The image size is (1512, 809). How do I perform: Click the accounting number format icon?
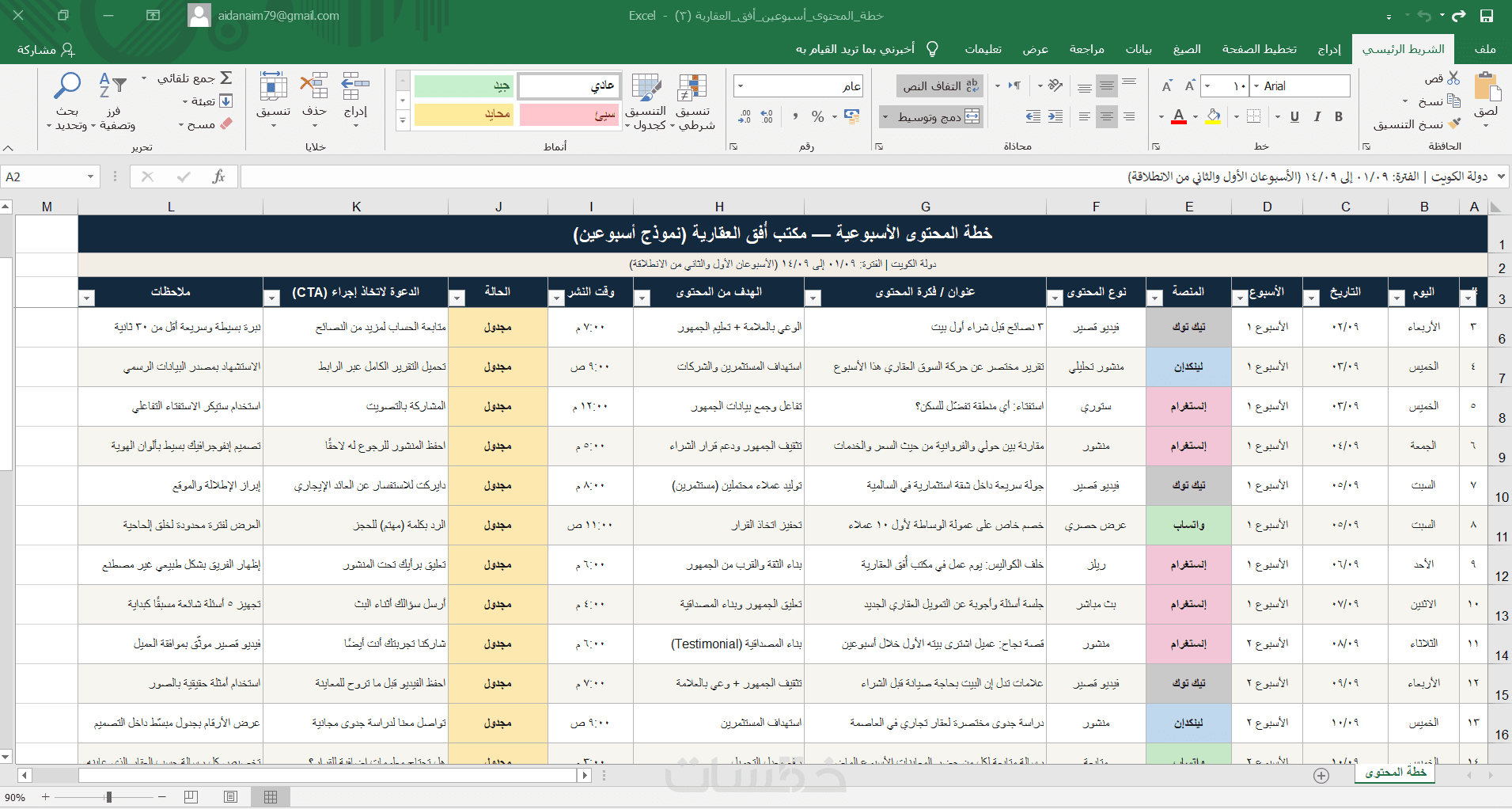point(851,116)
